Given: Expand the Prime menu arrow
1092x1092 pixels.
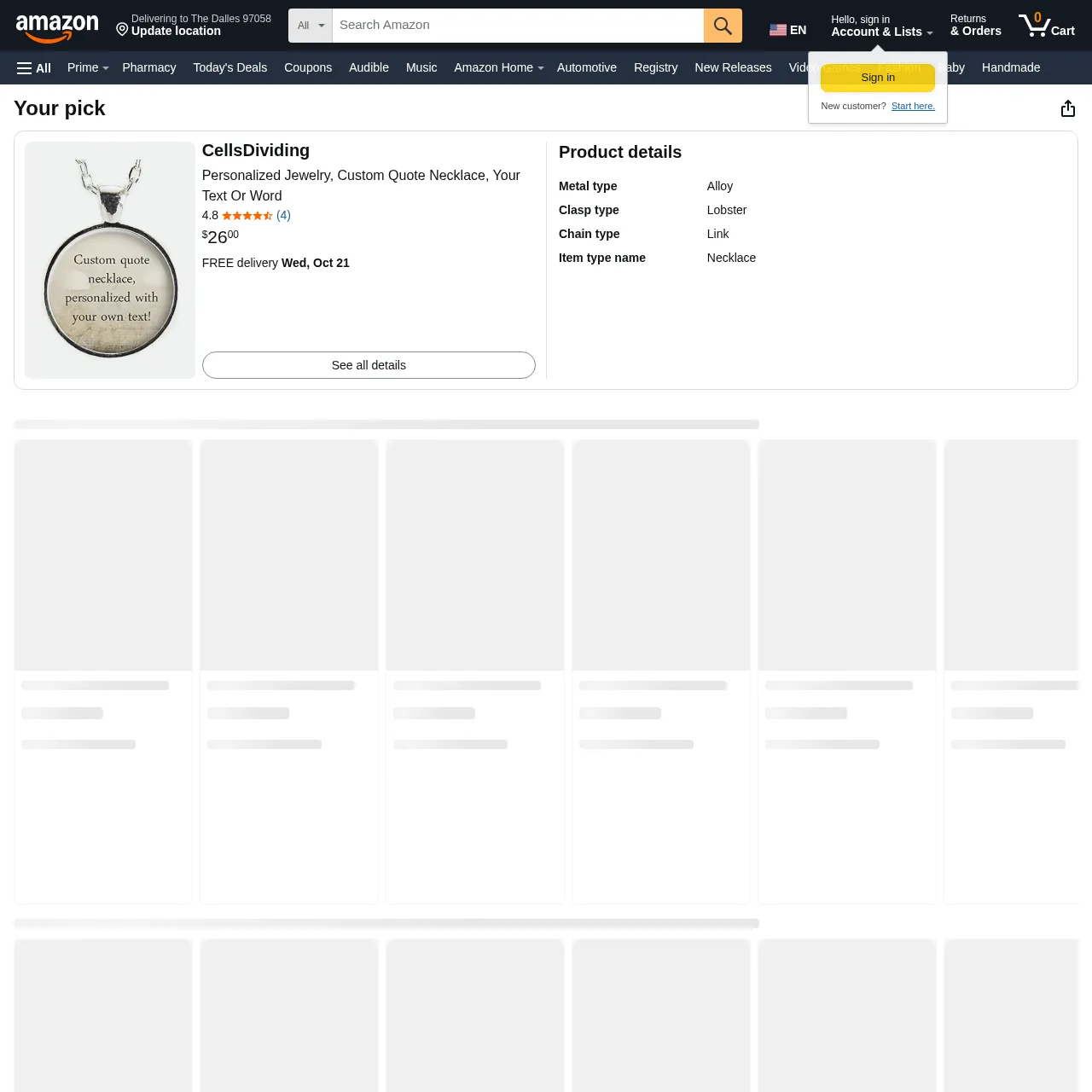Looking at the screenshot, I should click(106, 68).
